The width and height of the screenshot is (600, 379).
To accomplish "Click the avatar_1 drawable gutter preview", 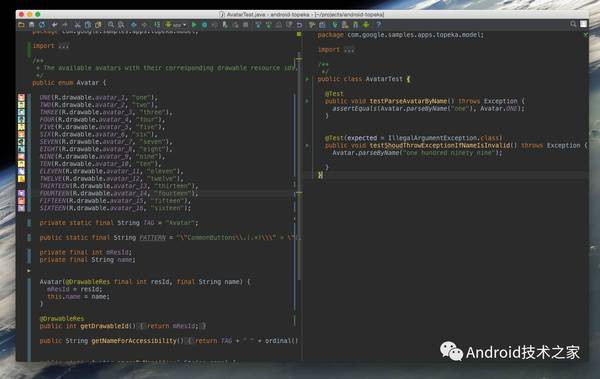I will [x=21, y=98].
